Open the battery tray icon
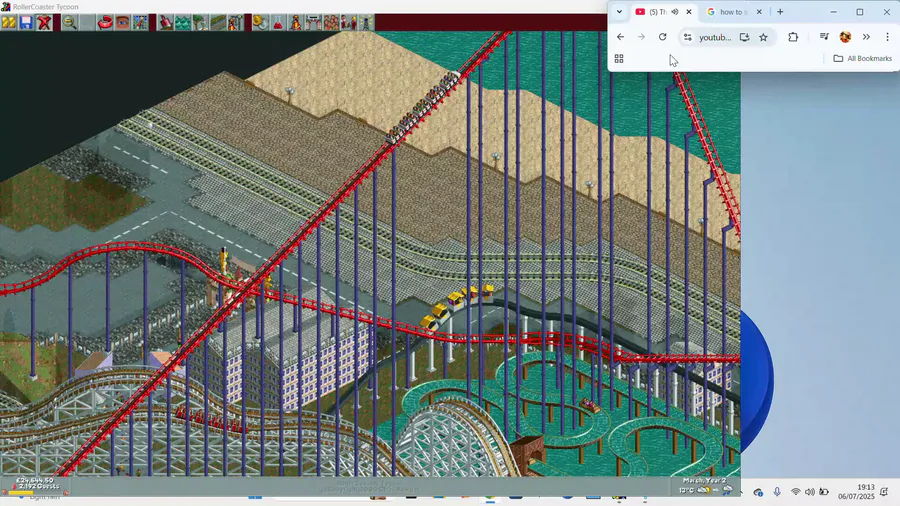This screenshot has width=900, height=506. (x=824, y=492)
